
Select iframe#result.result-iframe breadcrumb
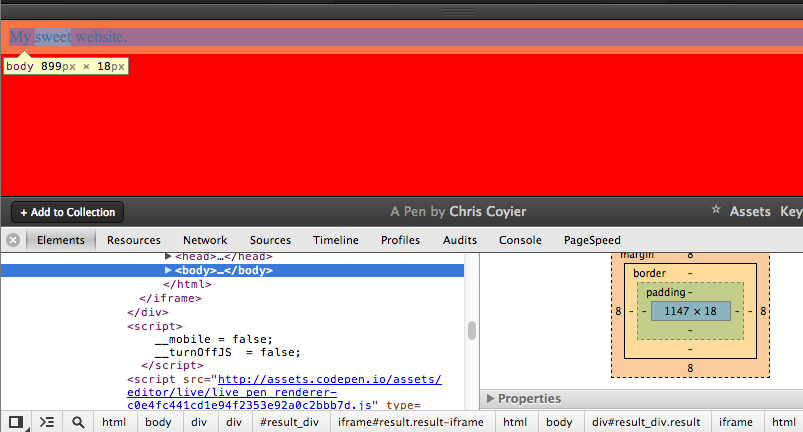pos(410,422)
